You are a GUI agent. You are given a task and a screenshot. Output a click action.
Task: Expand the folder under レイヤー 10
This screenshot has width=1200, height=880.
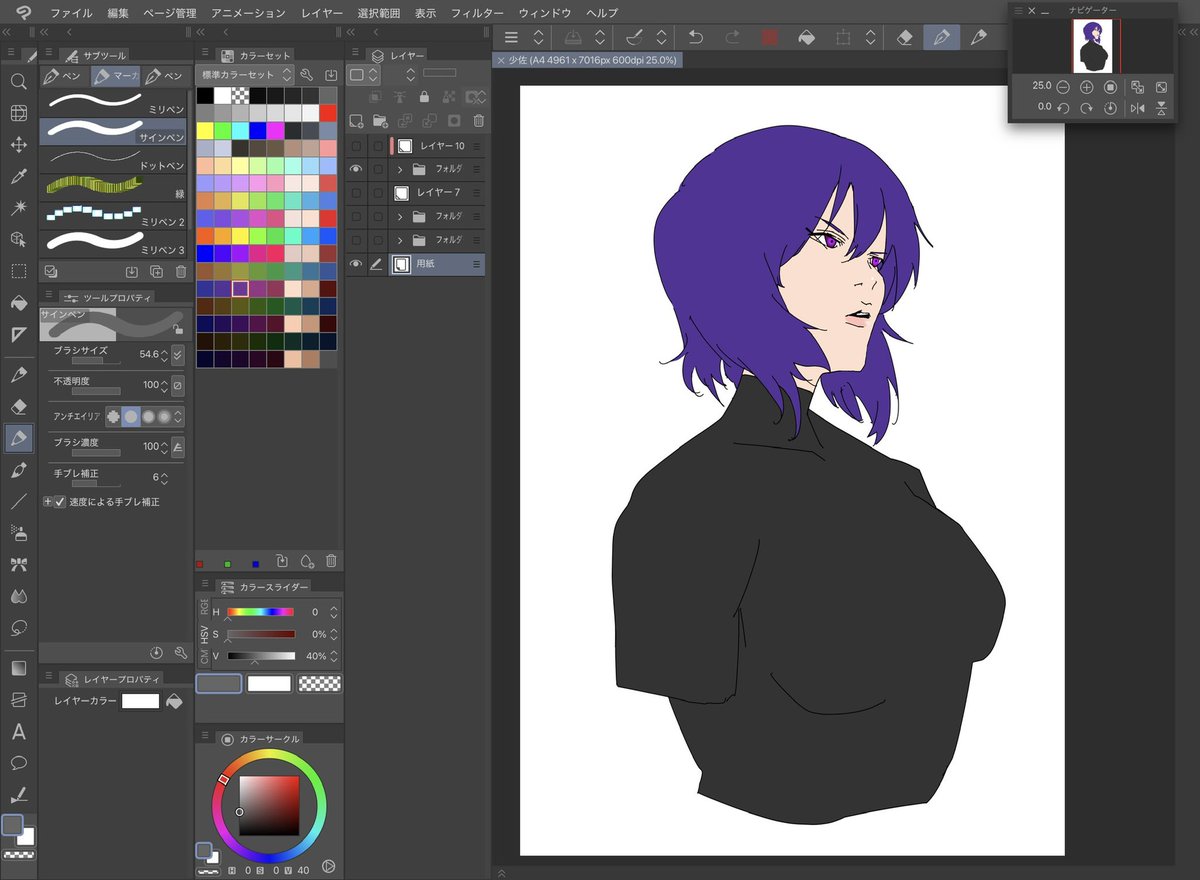[400, 170]
